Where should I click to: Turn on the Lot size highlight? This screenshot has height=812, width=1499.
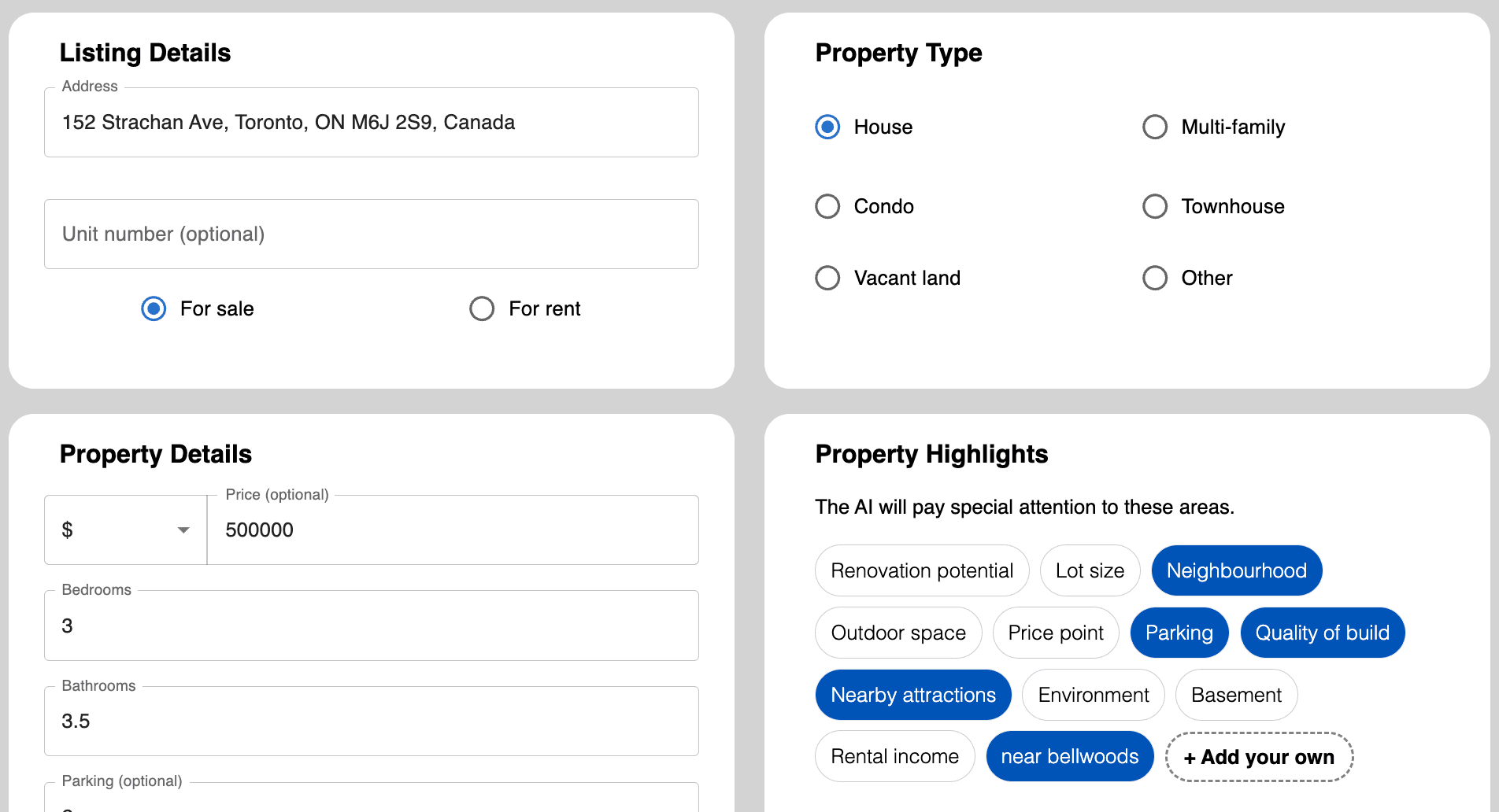pos(1090,570)
